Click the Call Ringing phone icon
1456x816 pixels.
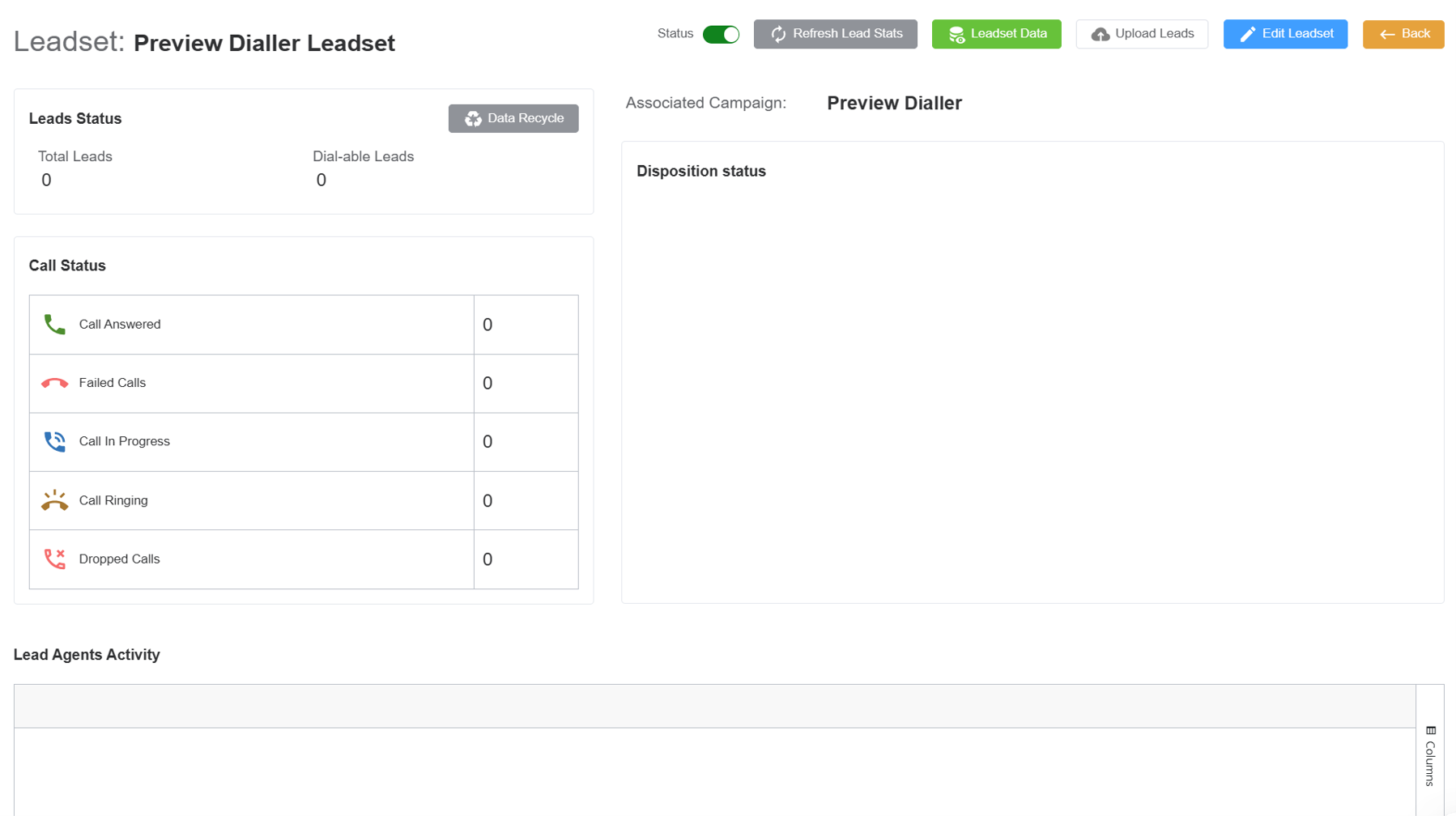click(x=54, y=501)
